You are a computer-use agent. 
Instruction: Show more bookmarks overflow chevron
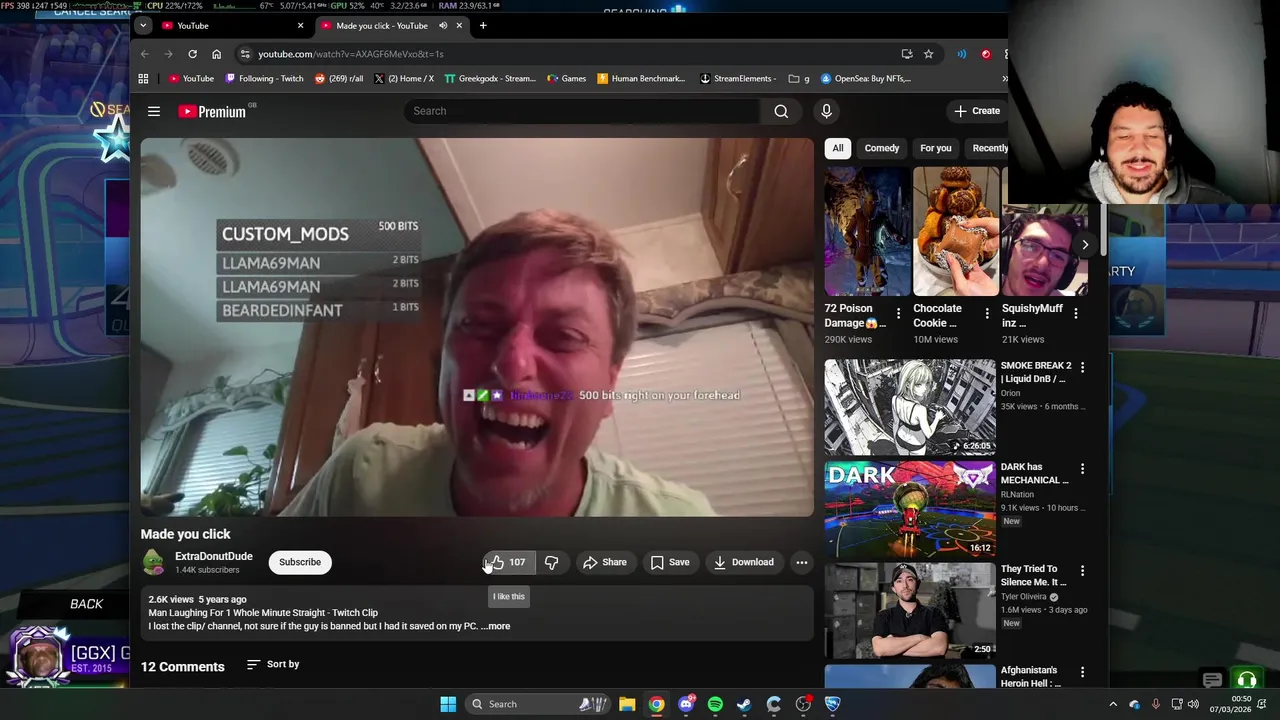click(x=1004, y=78)
